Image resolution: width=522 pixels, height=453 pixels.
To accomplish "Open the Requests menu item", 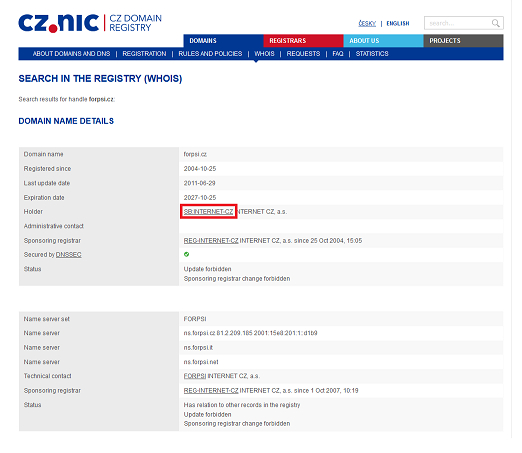I will pos(303,54).
